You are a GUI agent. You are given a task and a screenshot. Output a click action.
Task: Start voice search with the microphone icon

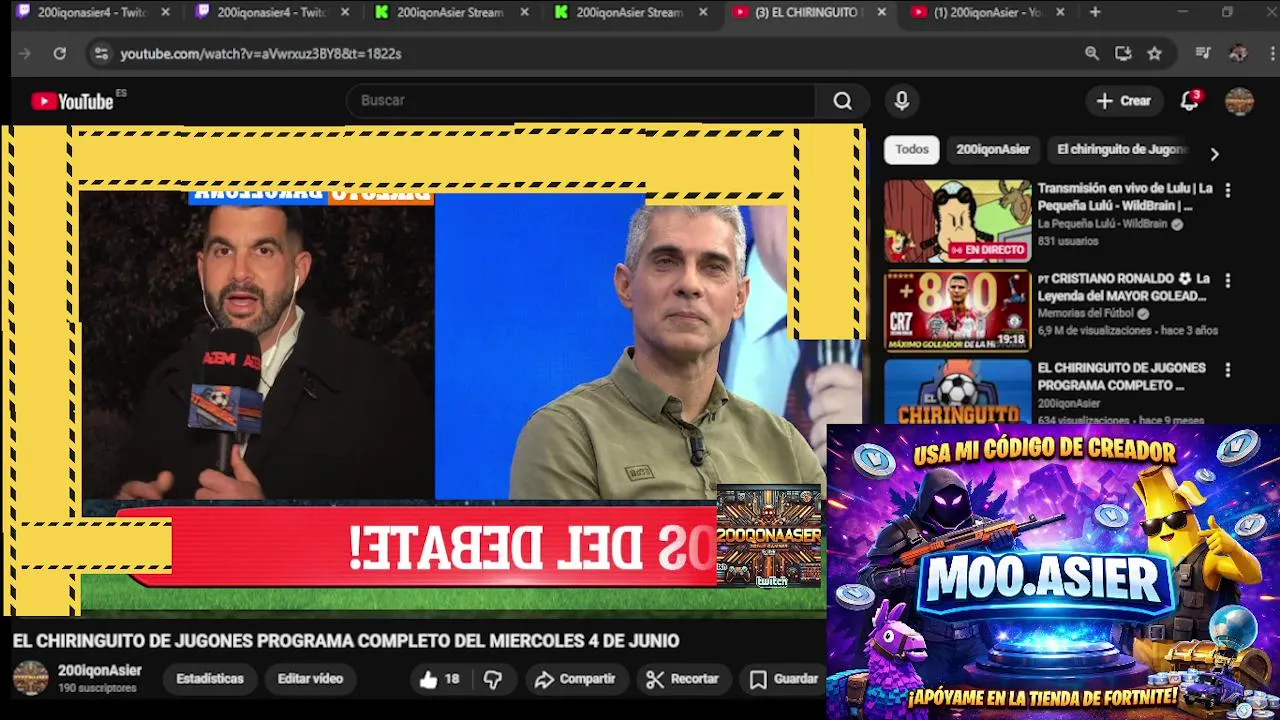[902, 101]
